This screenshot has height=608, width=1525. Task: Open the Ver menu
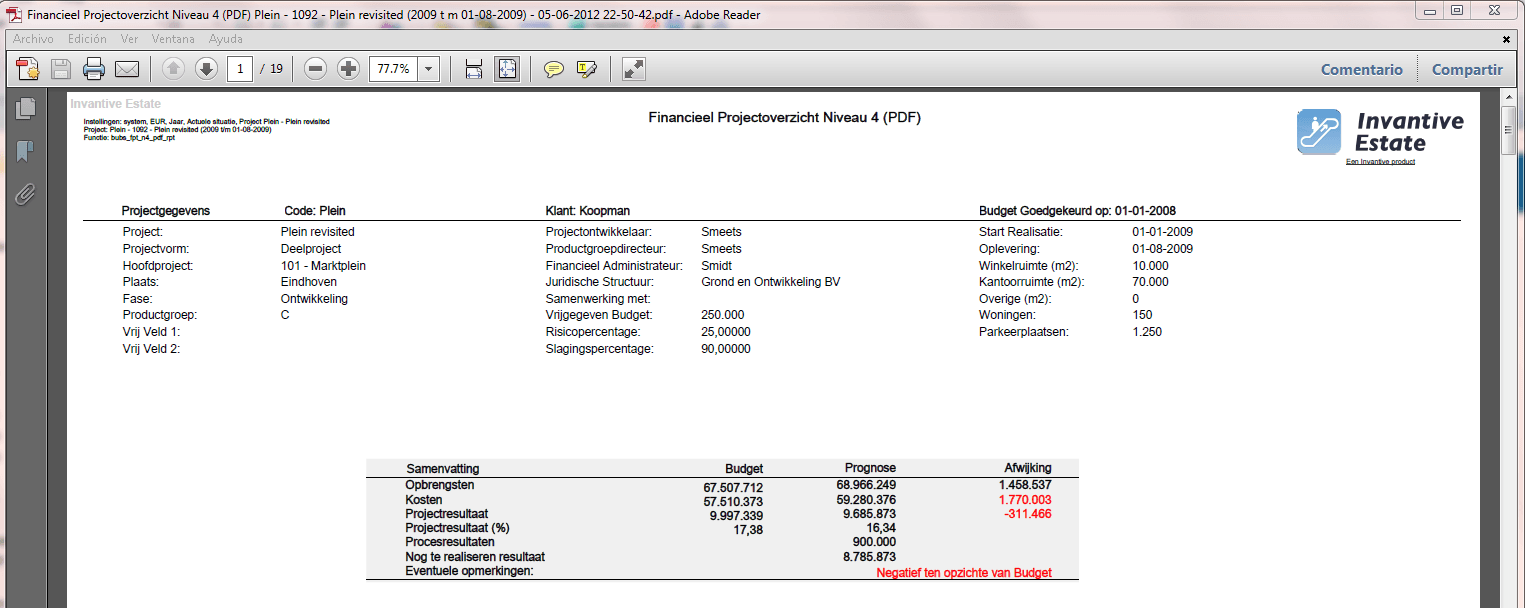(128, 38)
